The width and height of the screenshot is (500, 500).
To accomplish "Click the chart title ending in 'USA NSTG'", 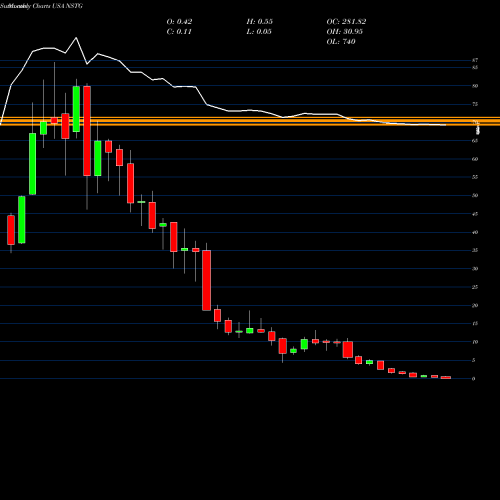I will point(42,6).
